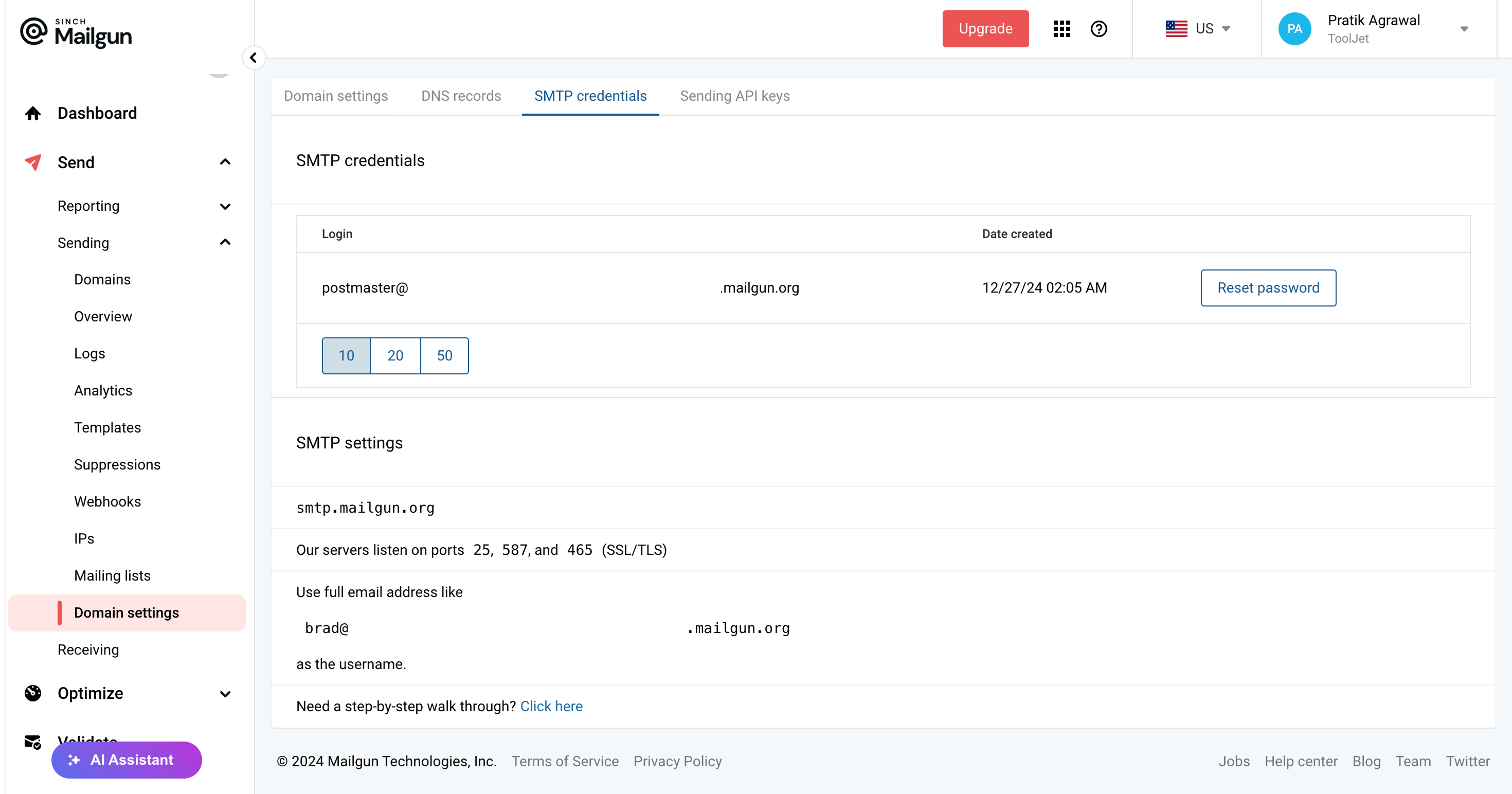Select 10 entries per page
The width and height of the screenshot is (1512, 794).
[x=346, y=355]
